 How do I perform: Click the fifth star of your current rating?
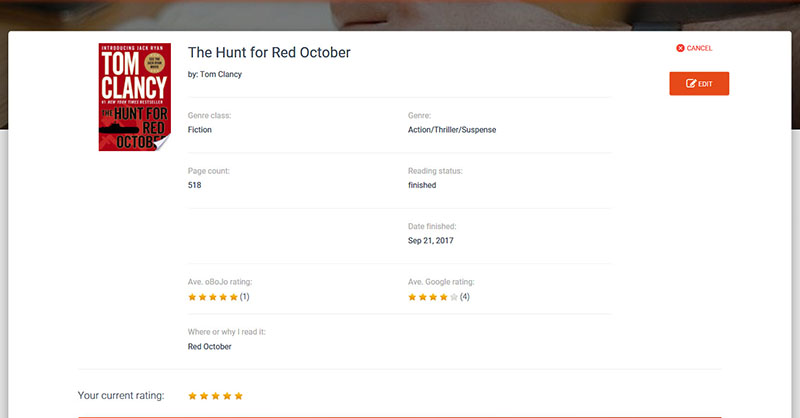(238, 396)
